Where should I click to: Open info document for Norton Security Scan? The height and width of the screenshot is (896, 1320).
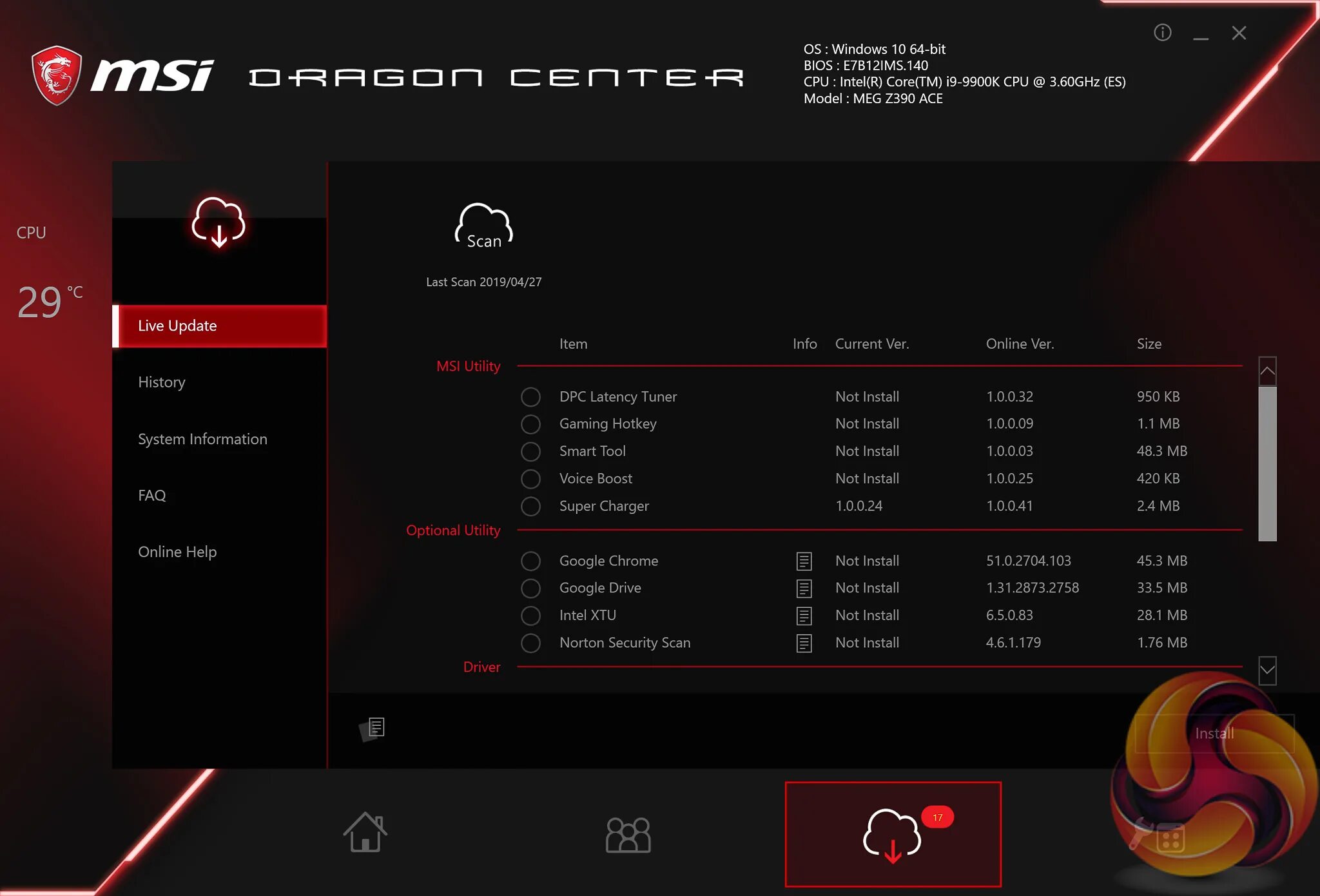(x=804, y=643)
